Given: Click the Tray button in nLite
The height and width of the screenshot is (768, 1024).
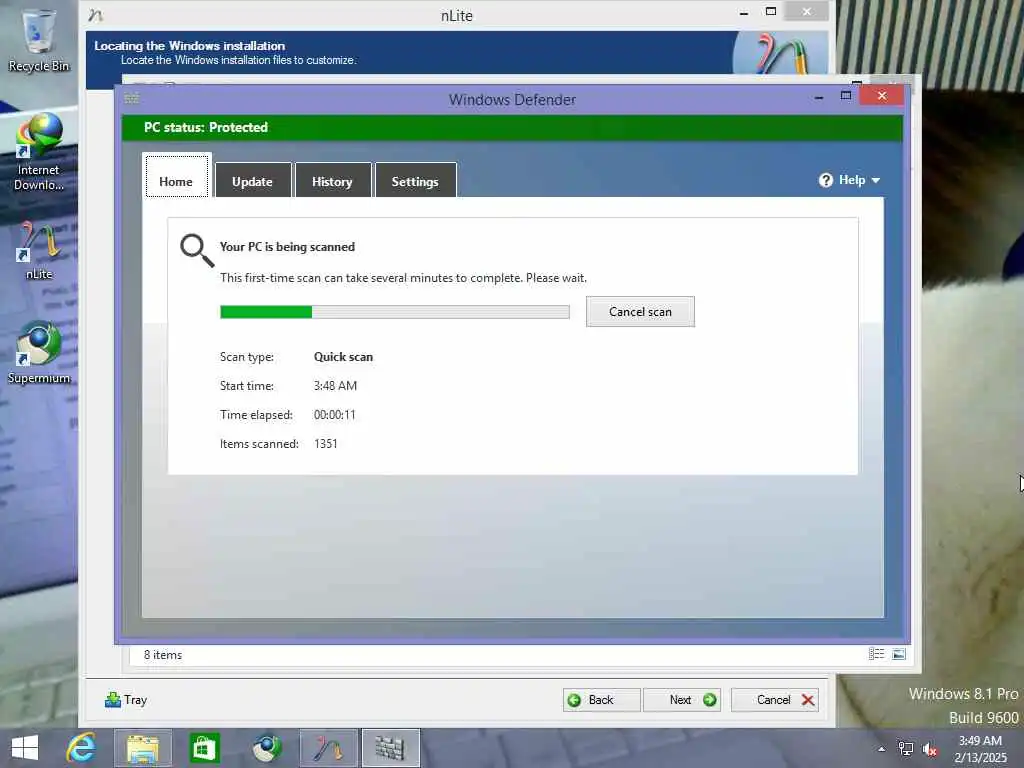Looking at the screenshot, I should point(126,700).
